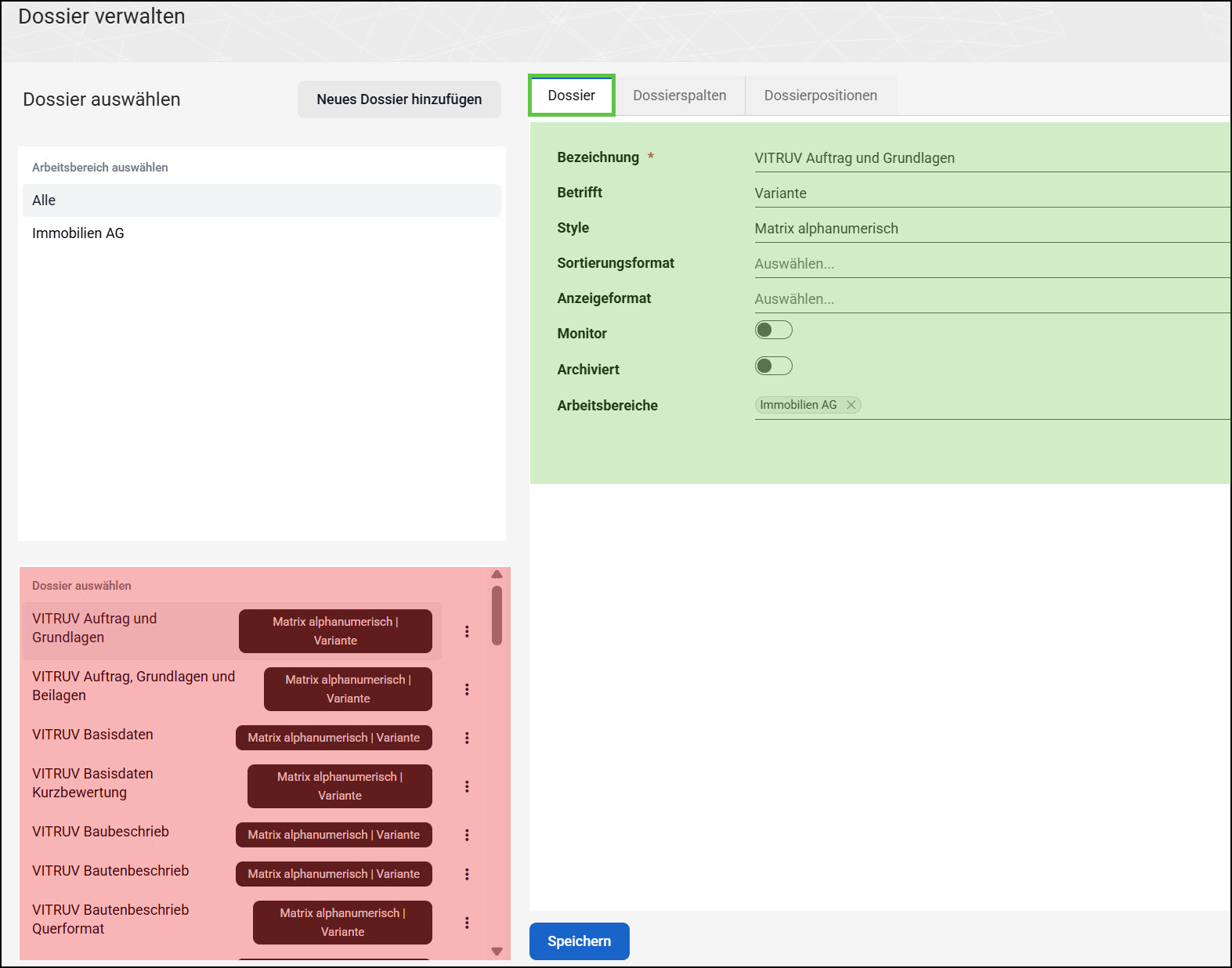Screen dimensions: 1232x968
Task: Switch to the Dossier tab
Action: click(572, 96)
